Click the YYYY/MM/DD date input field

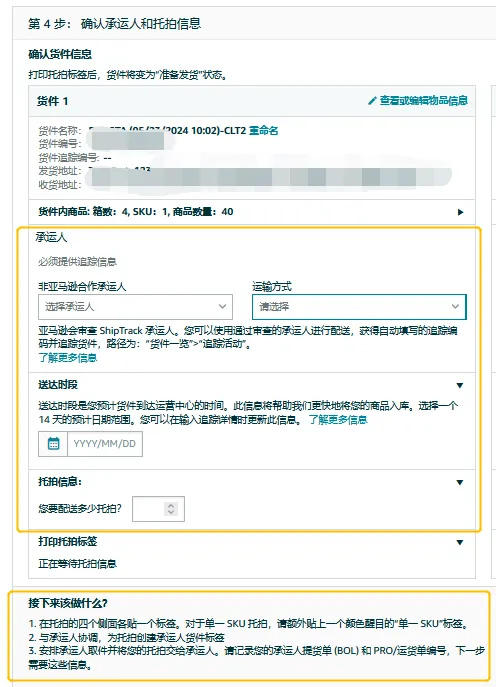[105, 444]
